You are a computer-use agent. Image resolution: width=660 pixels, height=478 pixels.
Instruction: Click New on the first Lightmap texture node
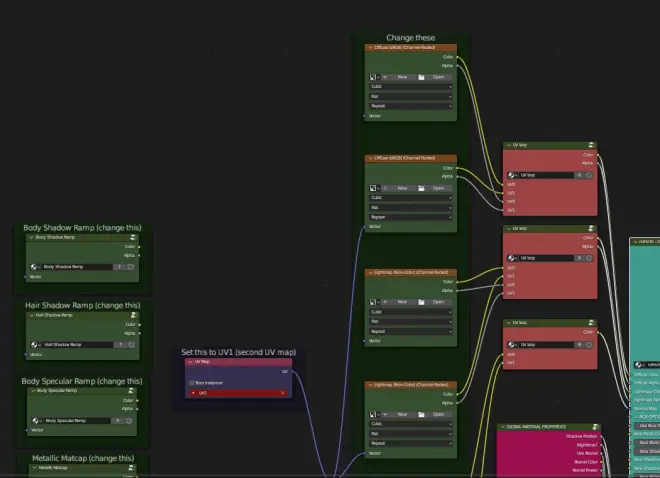click(402, 302)
